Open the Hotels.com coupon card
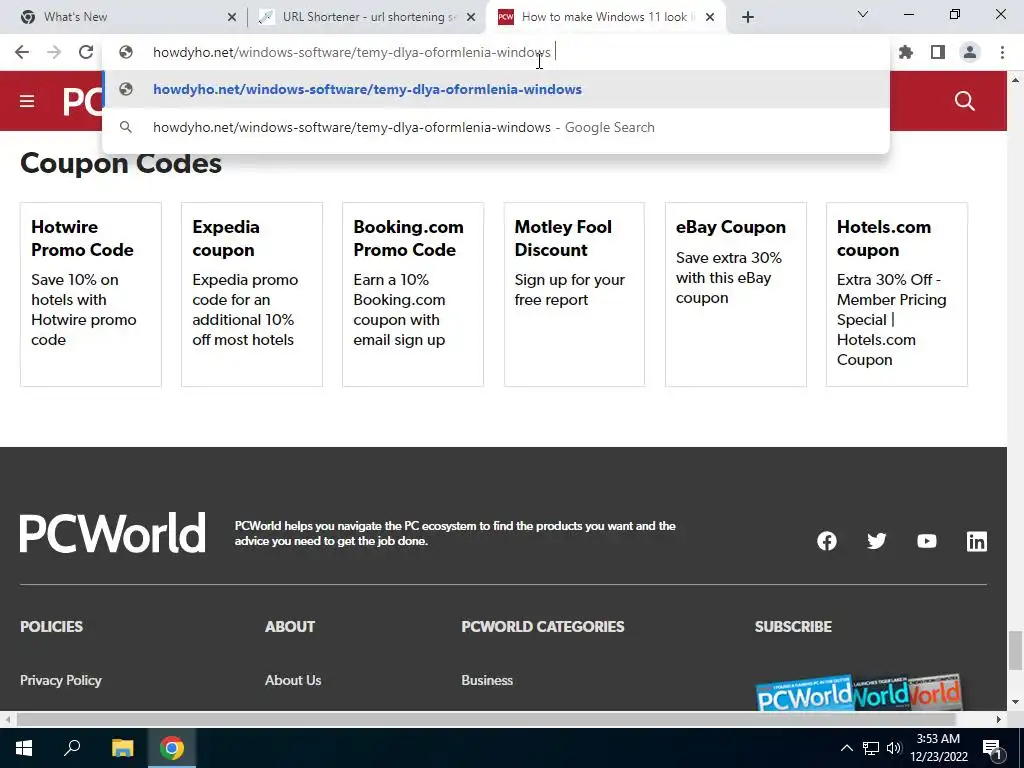 click(x=897, y=295)
